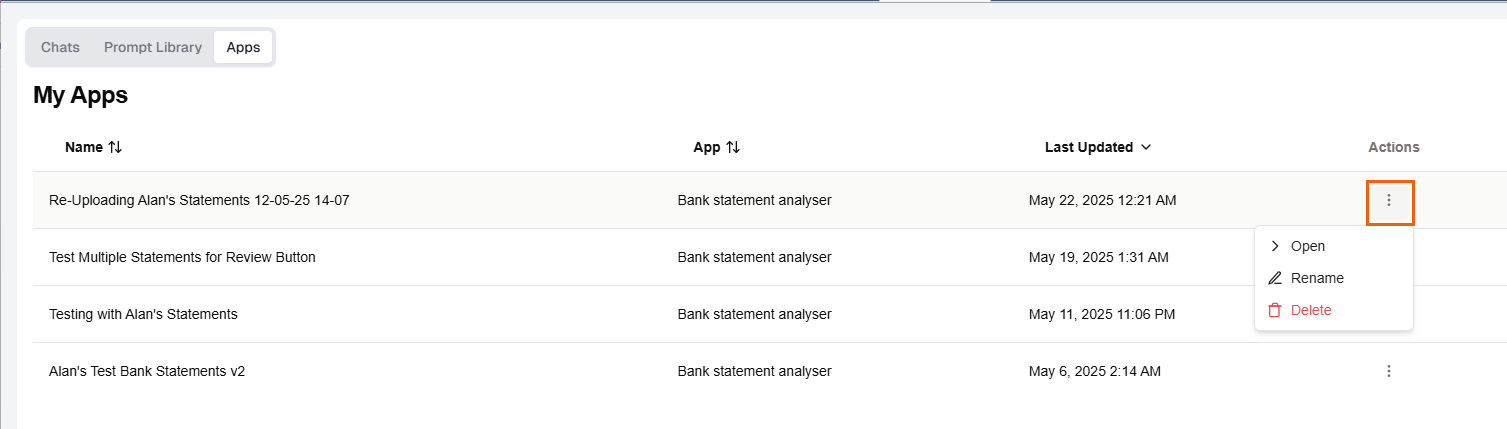Click the pencil icon beside Rename

(x=1275, y=278)
